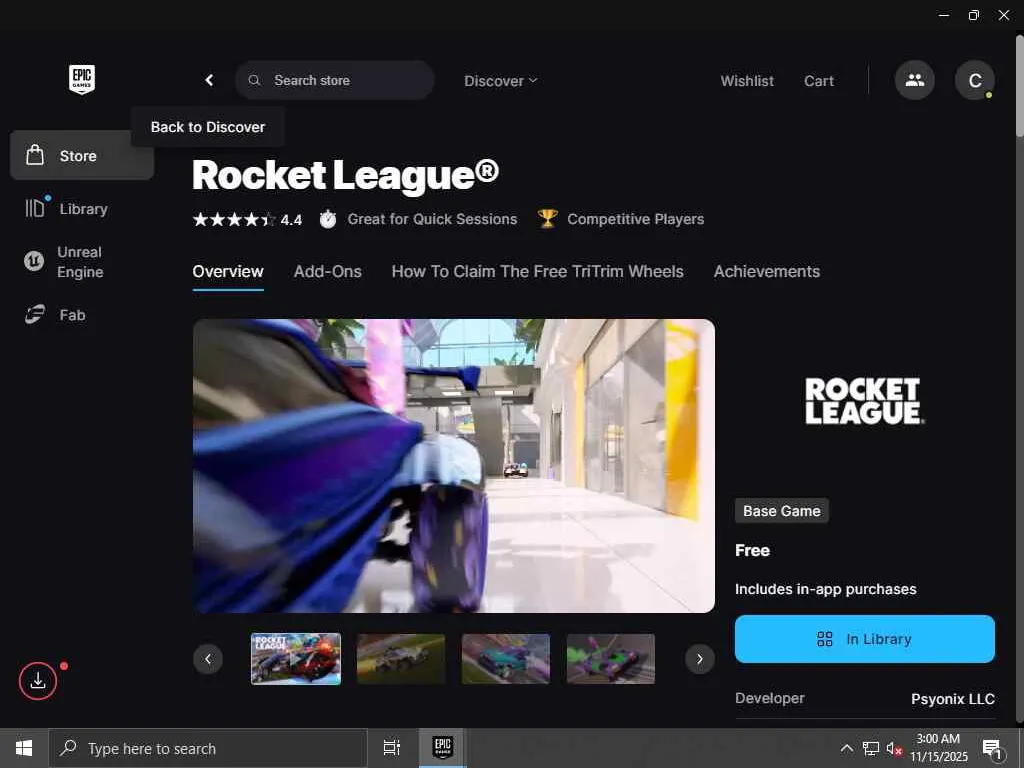
Task: Click the Developer label
Action: pos(769,698)
